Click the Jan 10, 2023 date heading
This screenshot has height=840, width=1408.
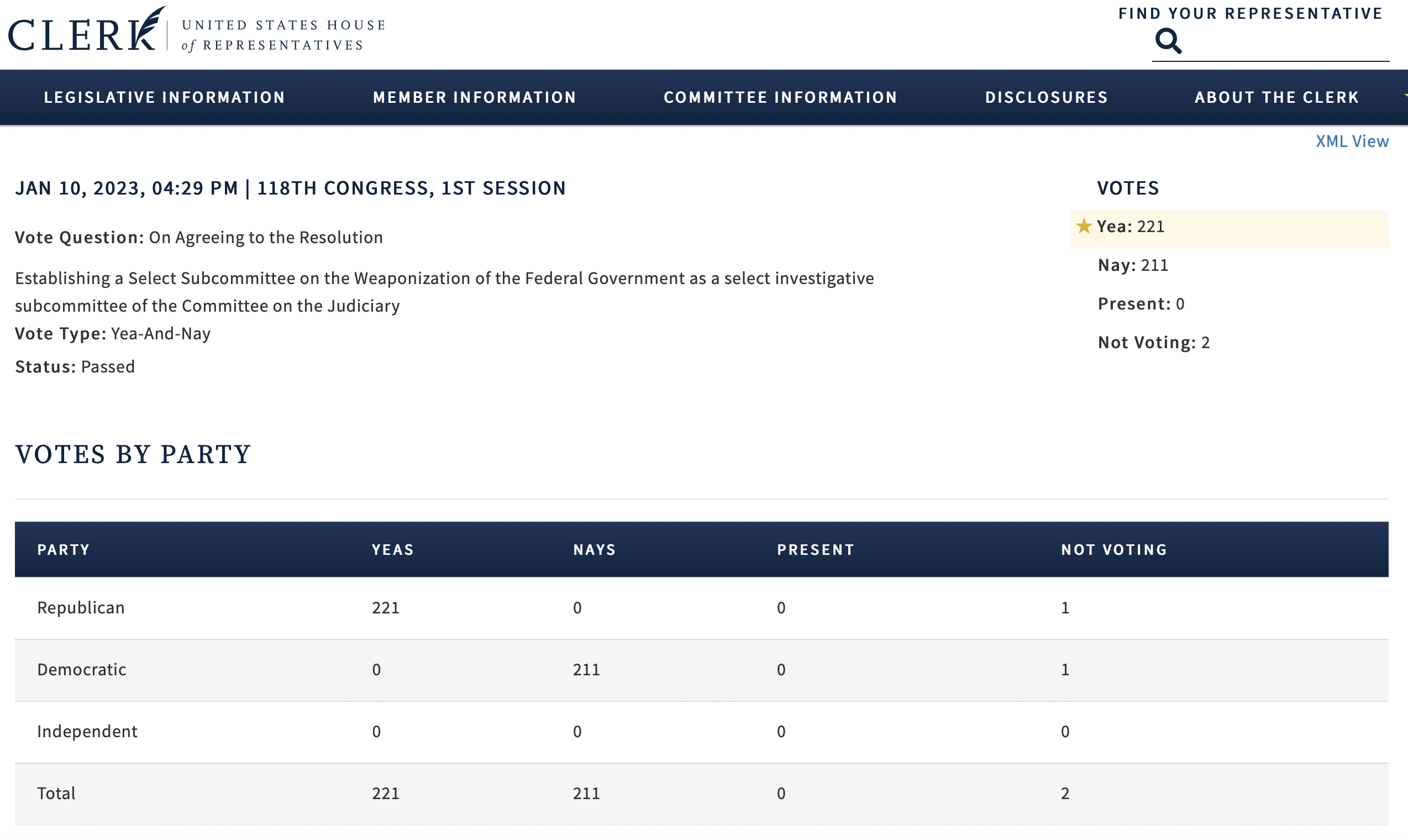coord(290,188)
